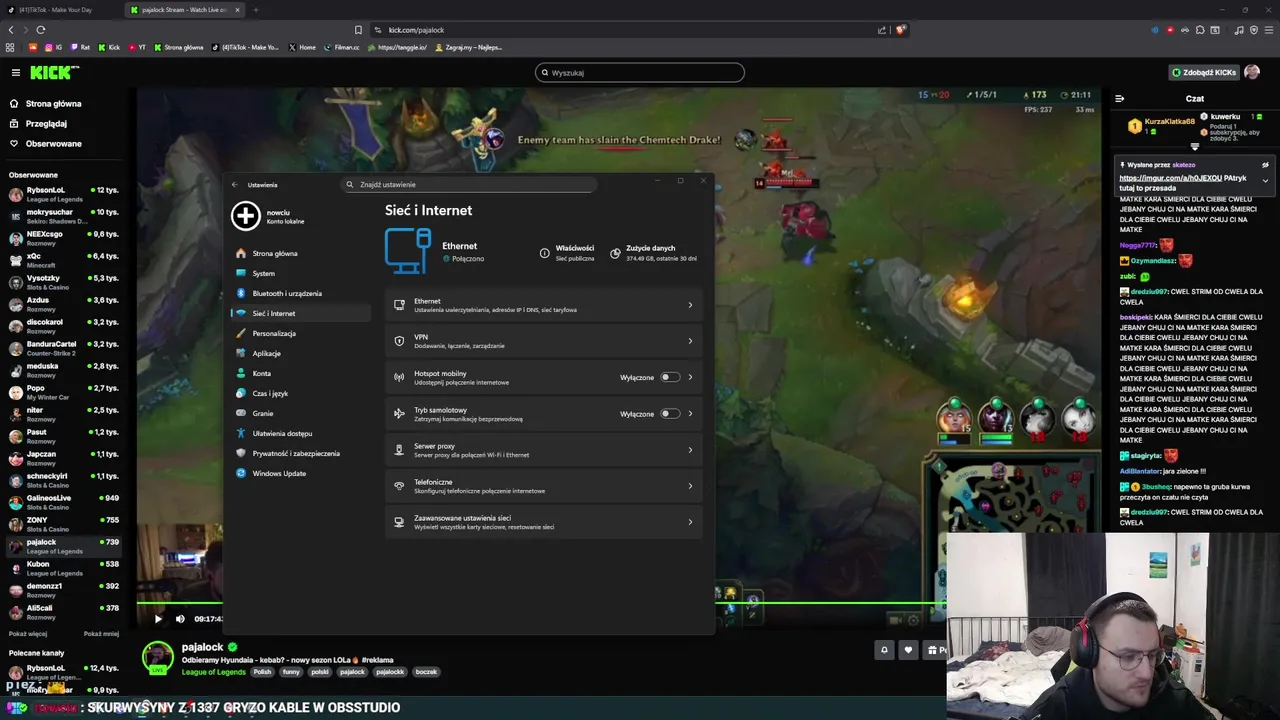
Task: Open the Filman.cc bookmark
Action: [x=341, y=47]
